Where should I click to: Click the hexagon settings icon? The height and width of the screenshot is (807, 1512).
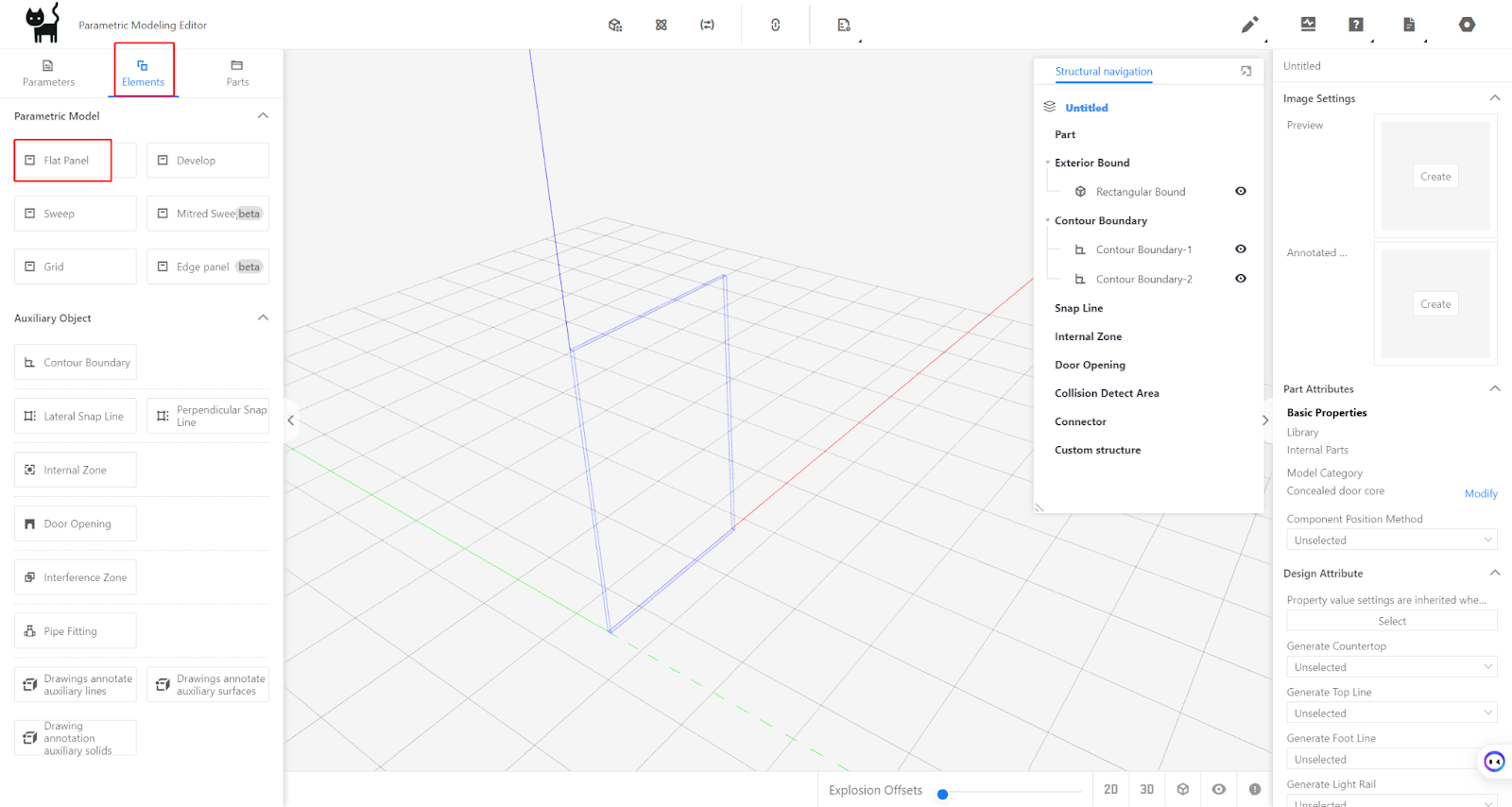pos(1467,25)
